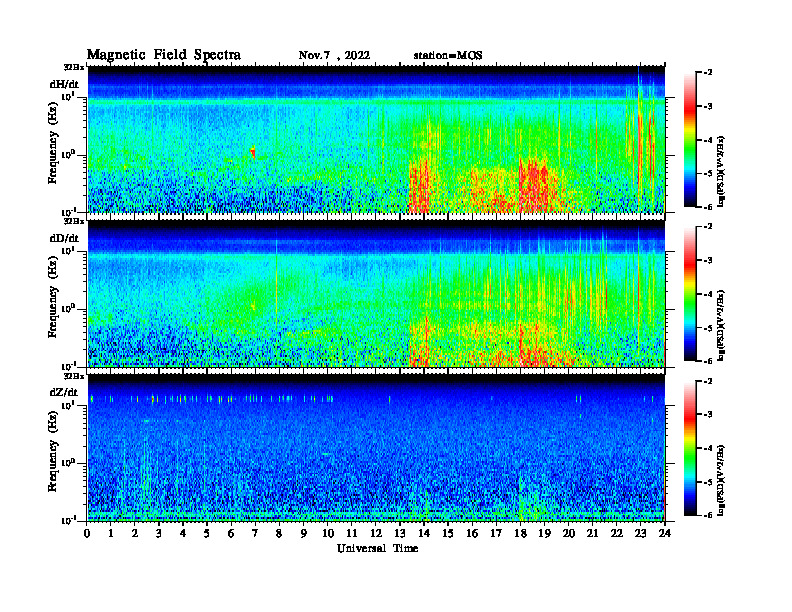Click the date "Nov.7 , 2022"
Screen dimensions: 792x612
click(x=334, y=56)
